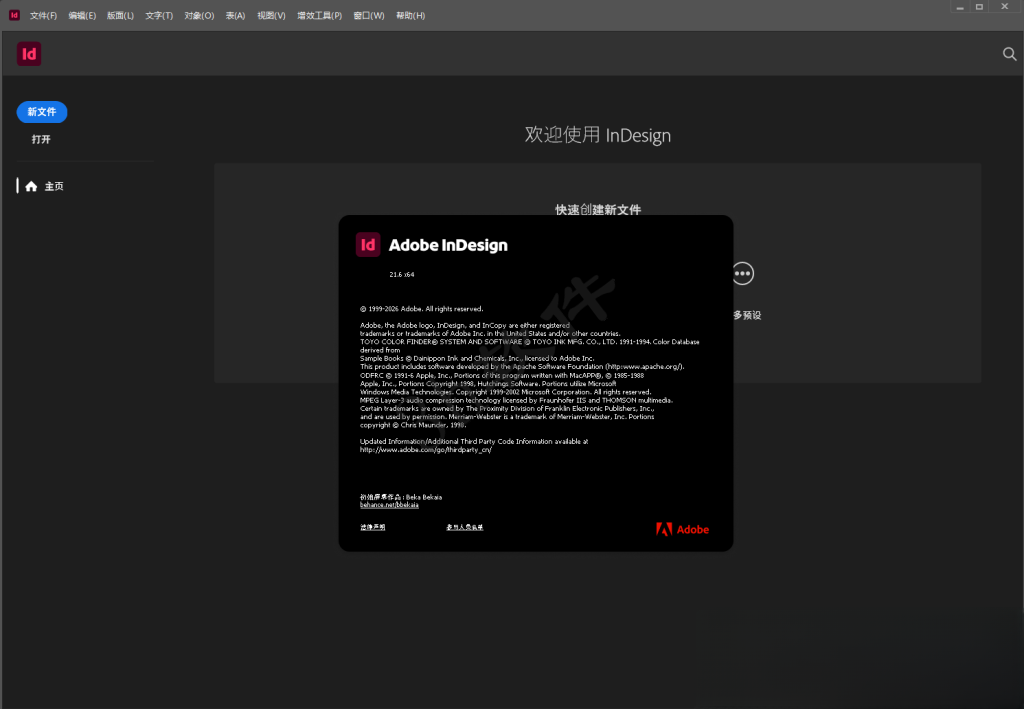
Task: Open the 法律声明 link in dialog
Action: pyautogui.click(x=373, y=528)
